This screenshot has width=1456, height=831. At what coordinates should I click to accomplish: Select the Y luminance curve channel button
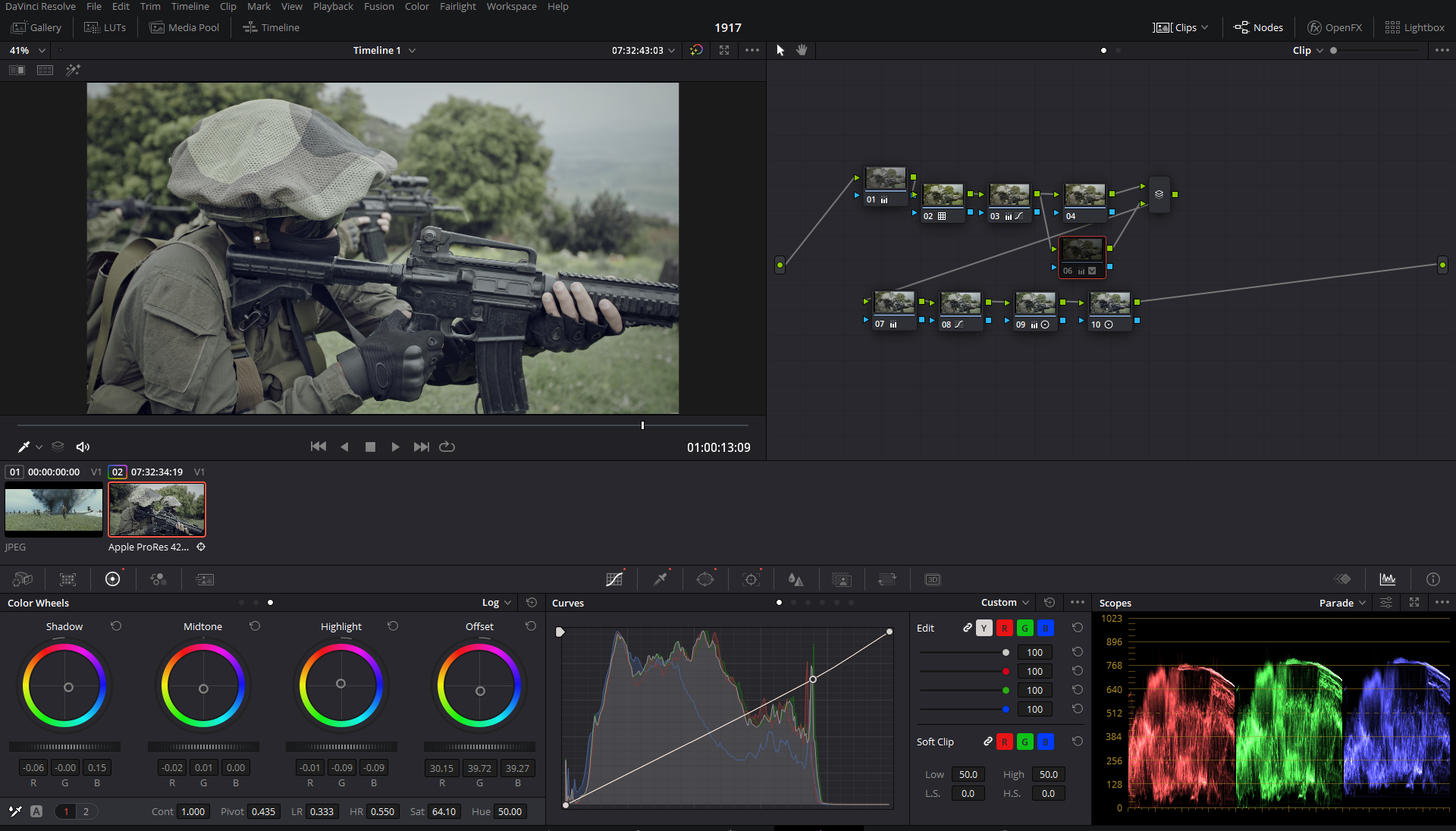tap(984, 628)
